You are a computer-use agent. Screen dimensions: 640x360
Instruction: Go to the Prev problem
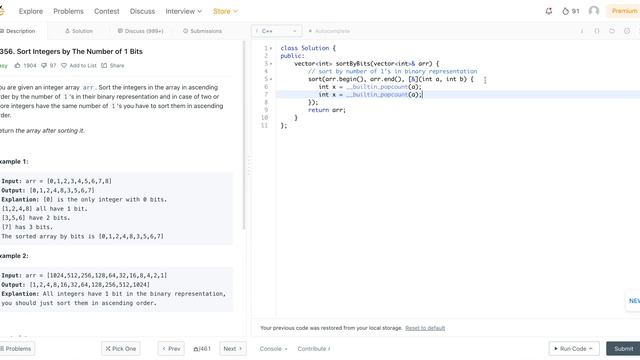tap(171, 349)
